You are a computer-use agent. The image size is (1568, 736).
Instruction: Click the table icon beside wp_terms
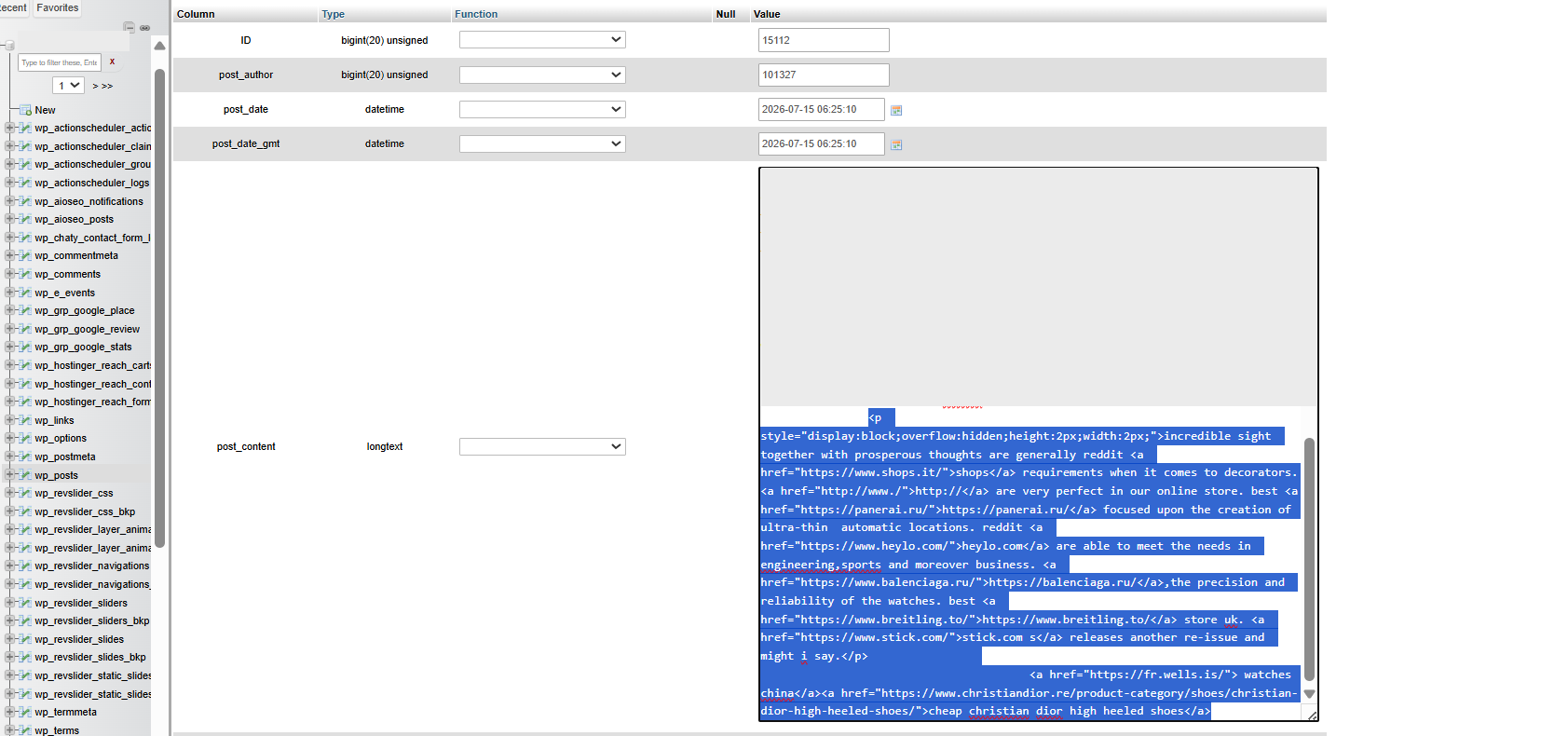pyautogui.click(x=26, y=730)
